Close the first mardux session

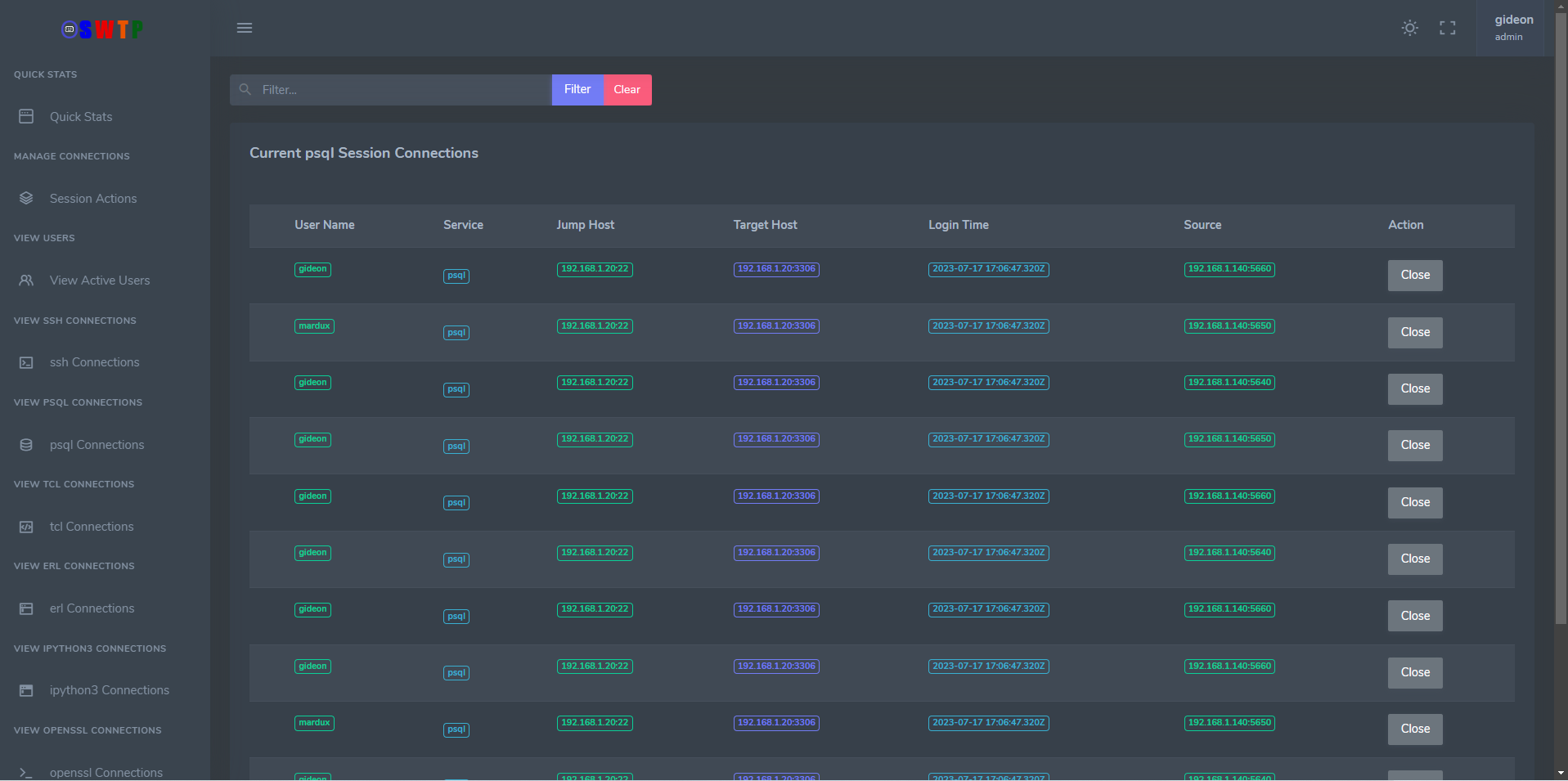tap(1414, 333)
